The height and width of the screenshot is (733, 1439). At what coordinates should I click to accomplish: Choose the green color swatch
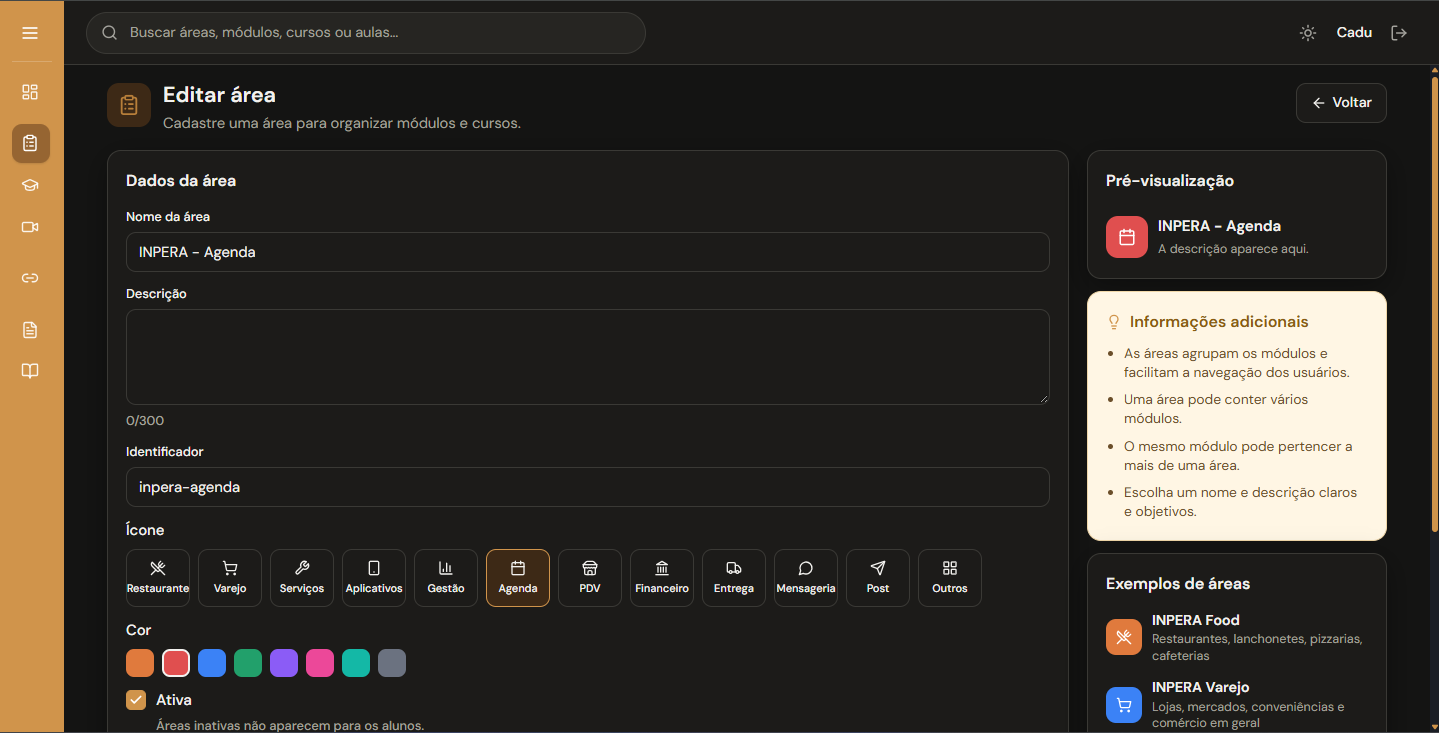[248, 663]
